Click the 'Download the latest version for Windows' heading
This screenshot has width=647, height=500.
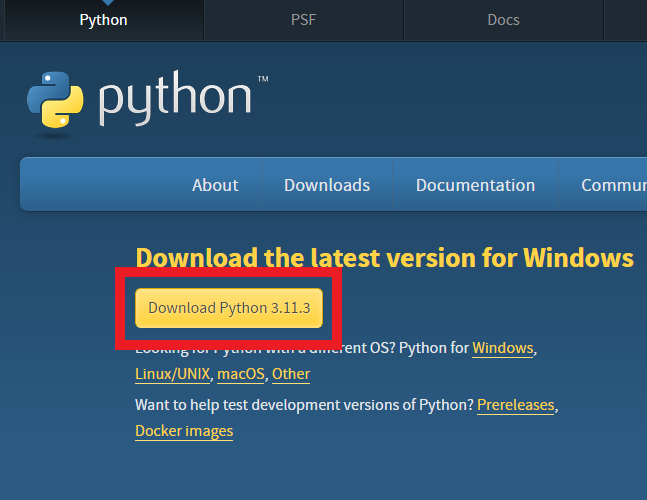385,258
